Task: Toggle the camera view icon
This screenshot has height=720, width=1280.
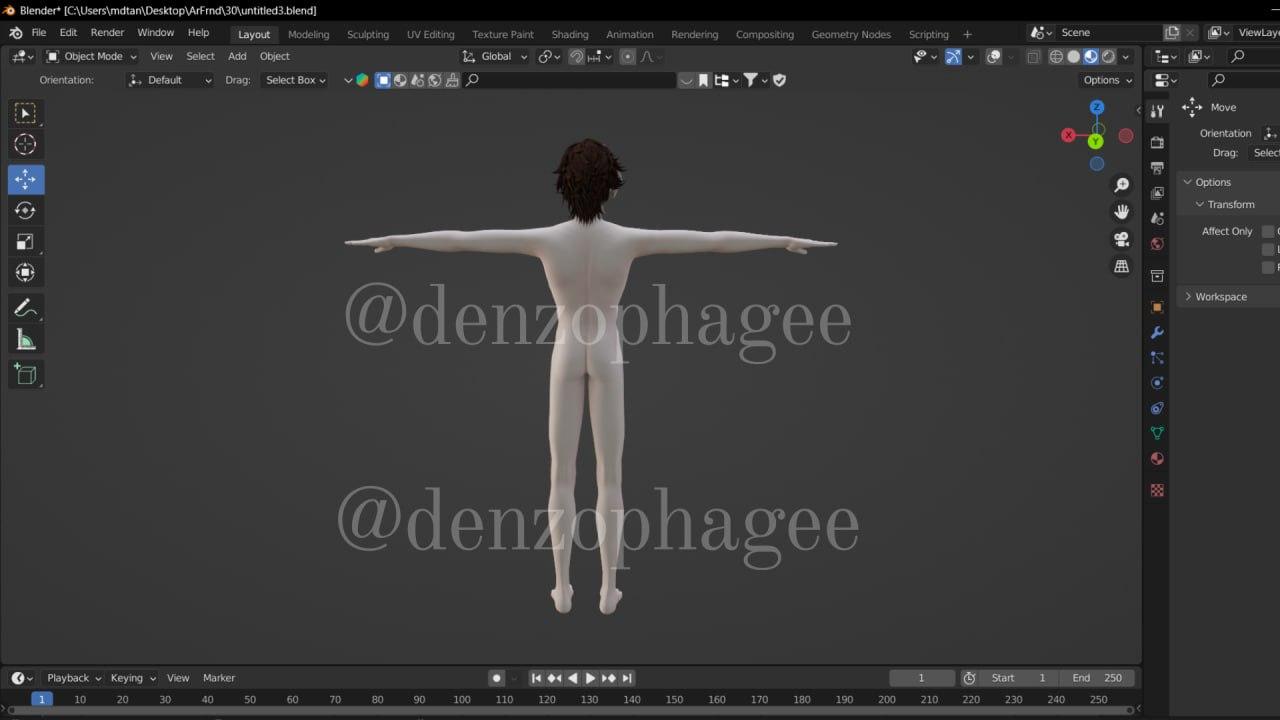Action: (x=1122, y=239)
